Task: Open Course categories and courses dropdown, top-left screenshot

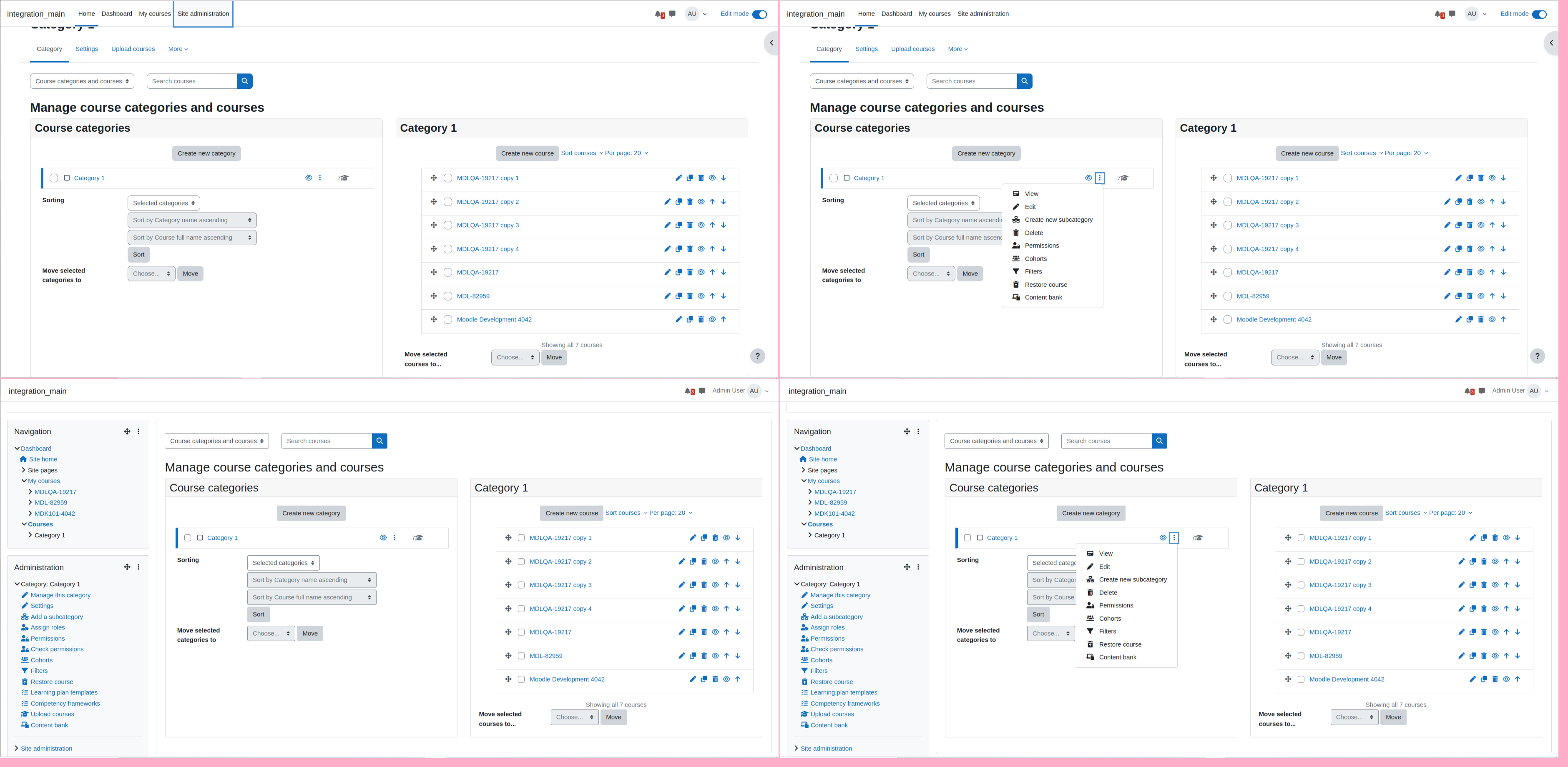Action: click(82, 81)
